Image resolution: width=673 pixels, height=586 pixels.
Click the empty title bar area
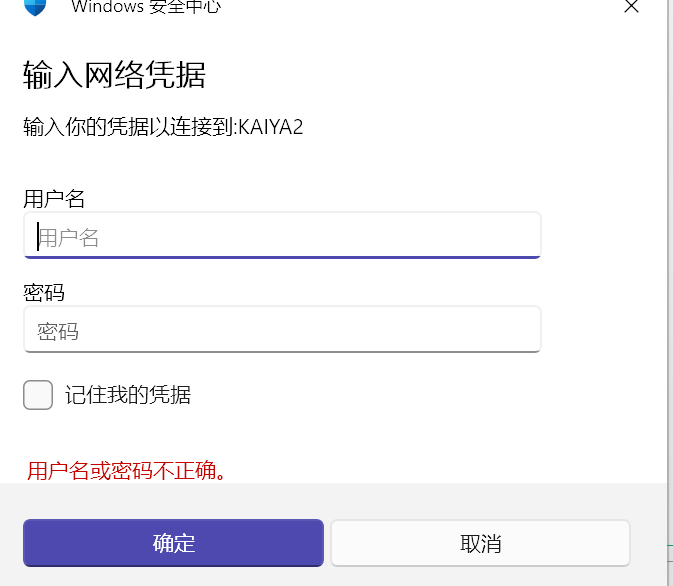tap(420, 7)
